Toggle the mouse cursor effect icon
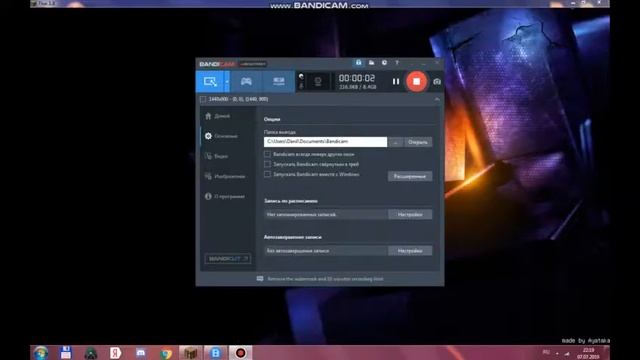 coord(301,76)
